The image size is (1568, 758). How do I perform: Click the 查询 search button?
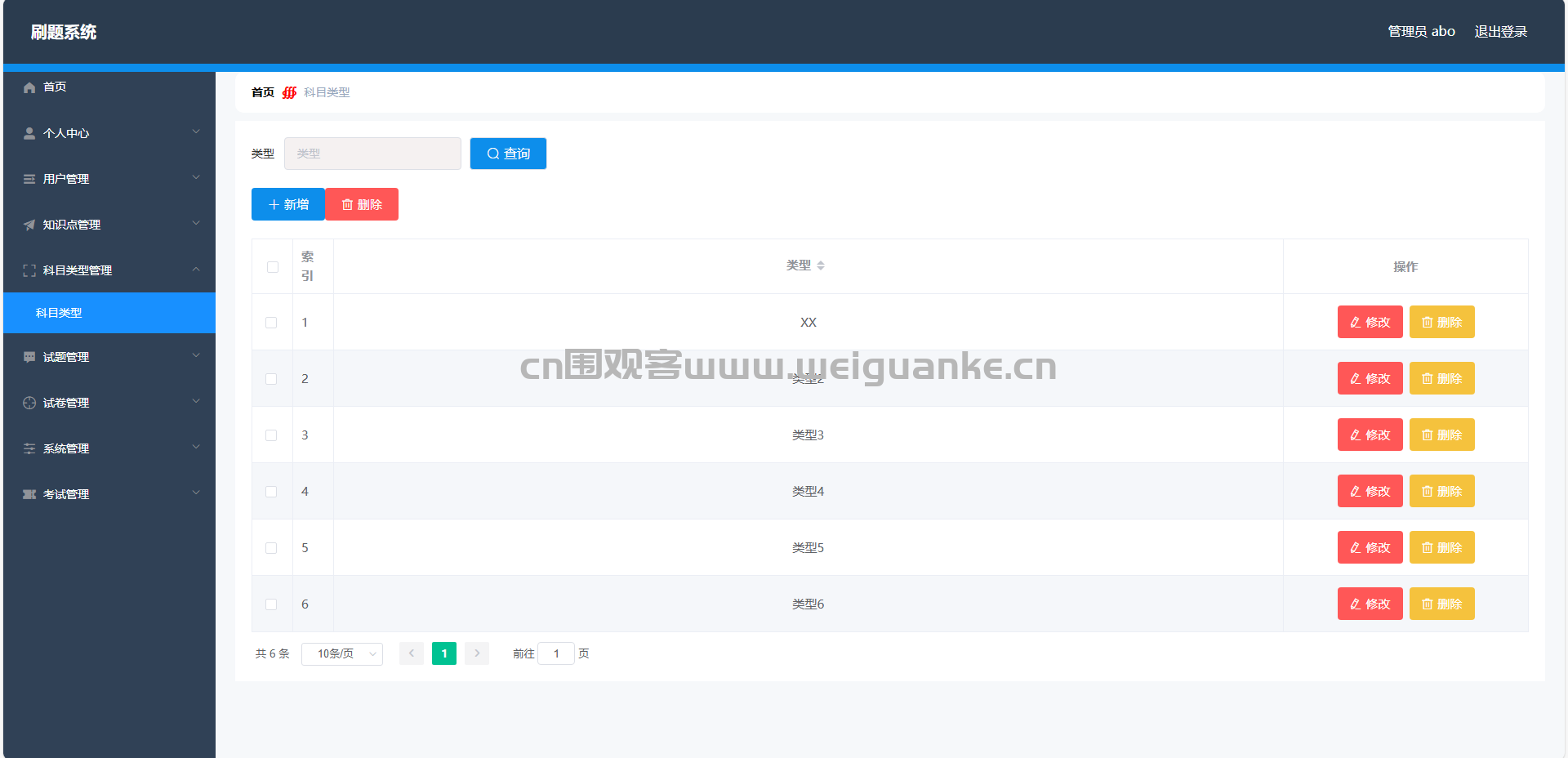tap(508, 154)
